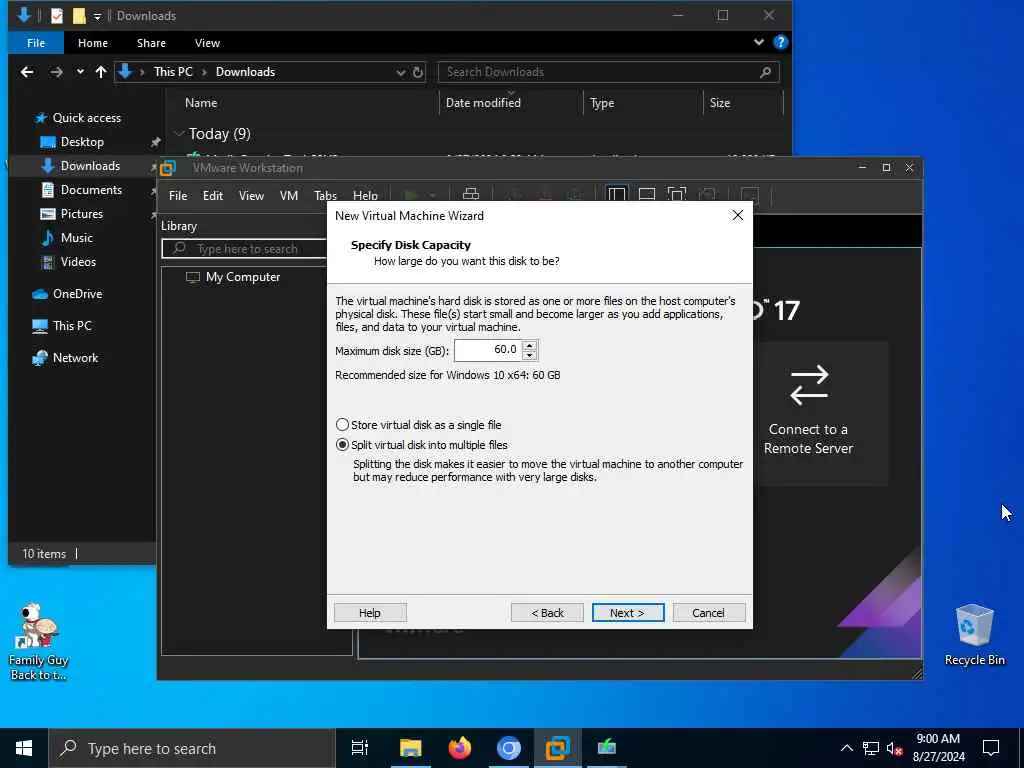Open Customize Quick Access Toolbar dropdown

pos(97,16)
